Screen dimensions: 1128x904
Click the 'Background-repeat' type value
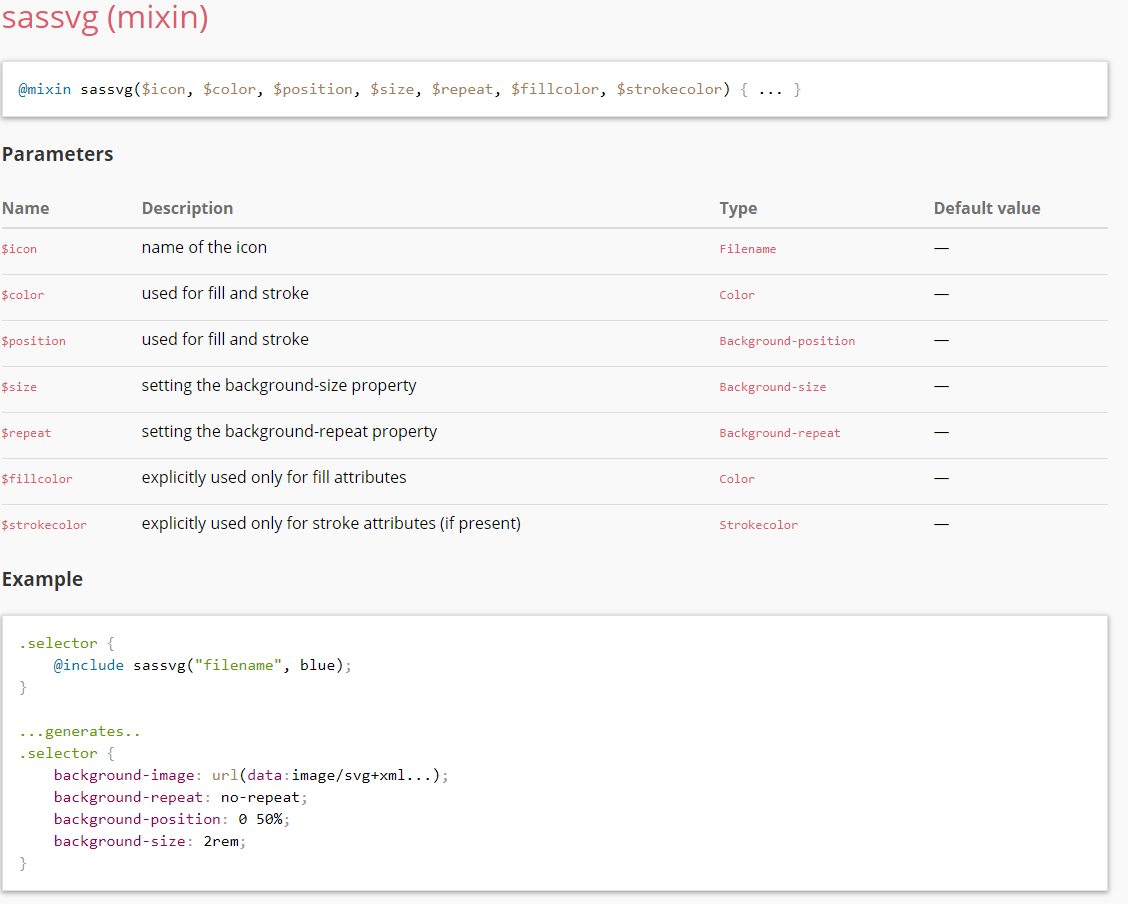click(x=781, y=433)
